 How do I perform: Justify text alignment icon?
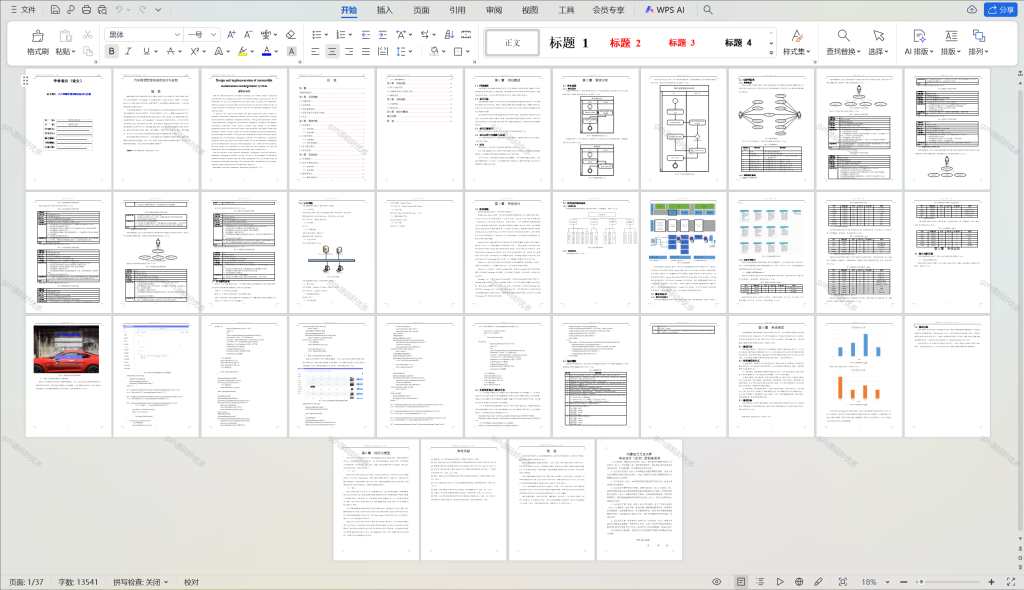tap(366, 51)
